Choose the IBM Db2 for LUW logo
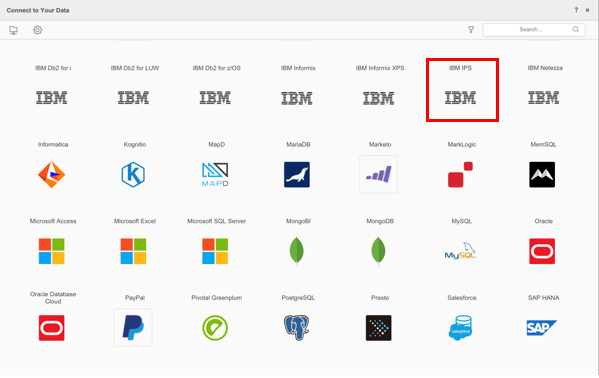 point(133,98)
